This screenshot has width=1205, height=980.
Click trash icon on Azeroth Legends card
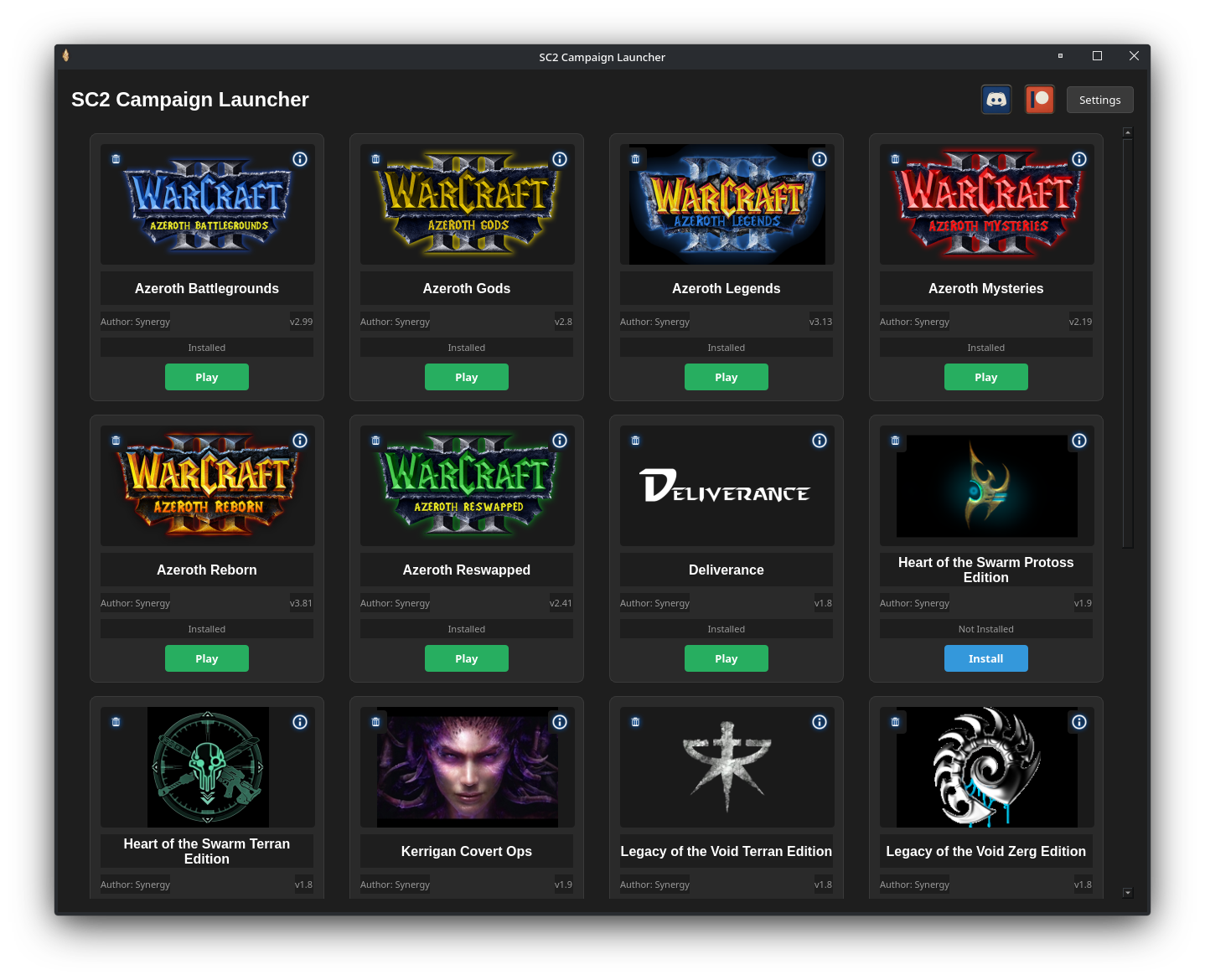636,159
